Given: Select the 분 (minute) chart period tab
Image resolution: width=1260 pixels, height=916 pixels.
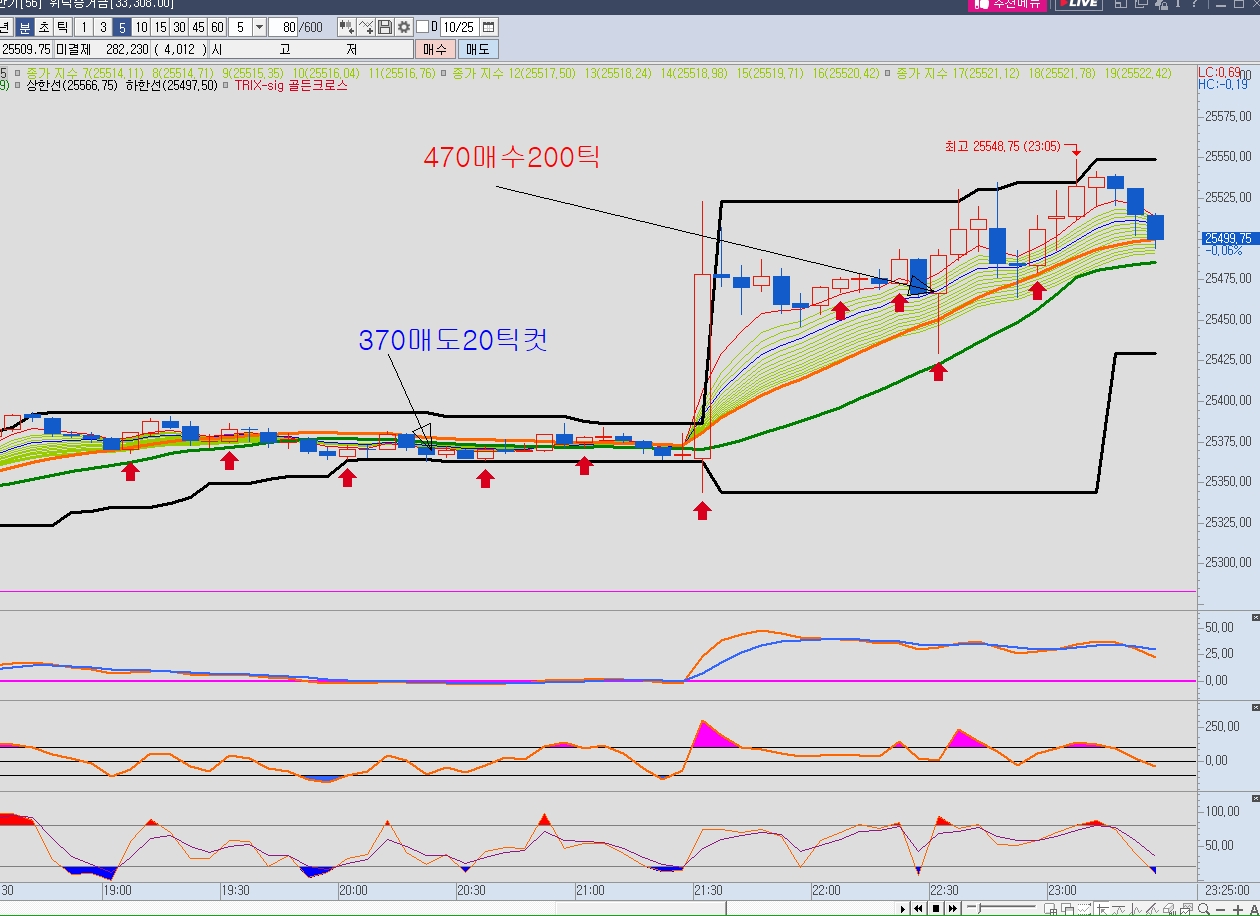Looking at the screenshot, I should point(25,27).
